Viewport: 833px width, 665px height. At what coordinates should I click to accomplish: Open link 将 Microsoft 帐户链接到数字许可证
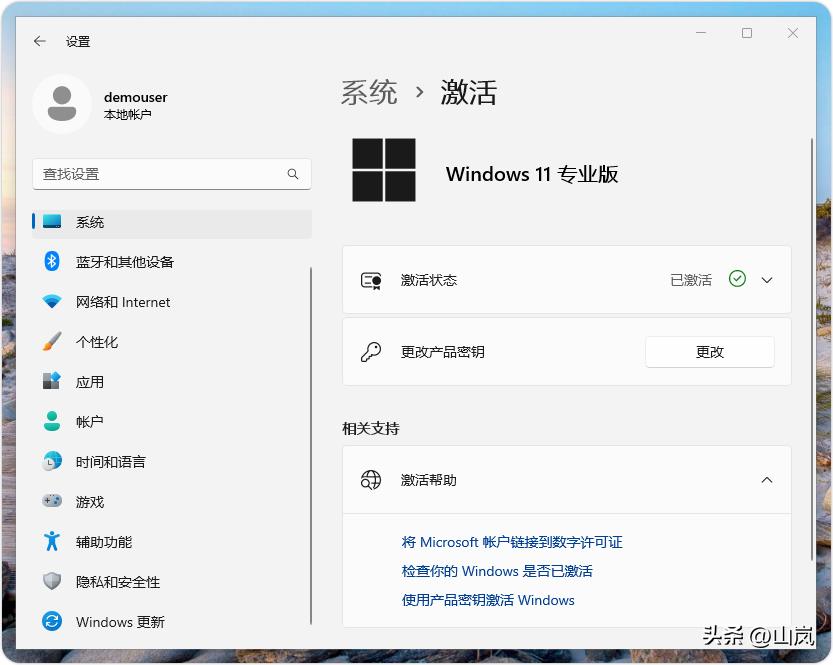(512, 542)
